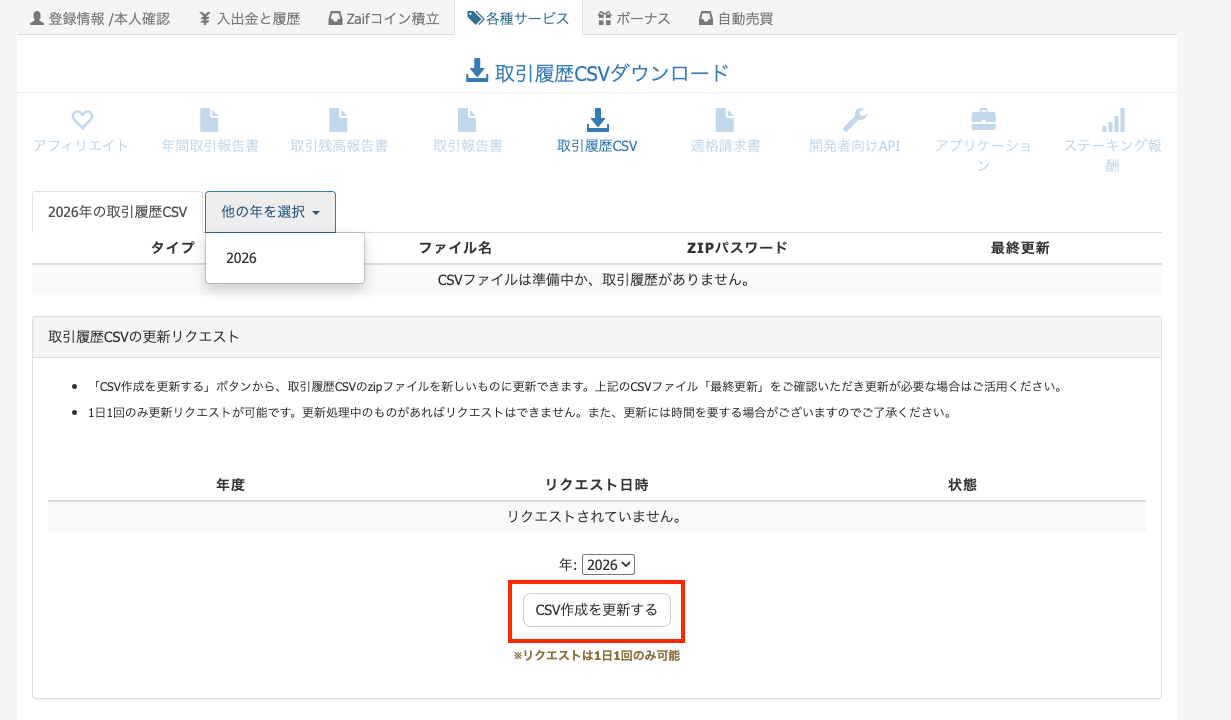Open the ボーナス tab

(x=634, y=18)
